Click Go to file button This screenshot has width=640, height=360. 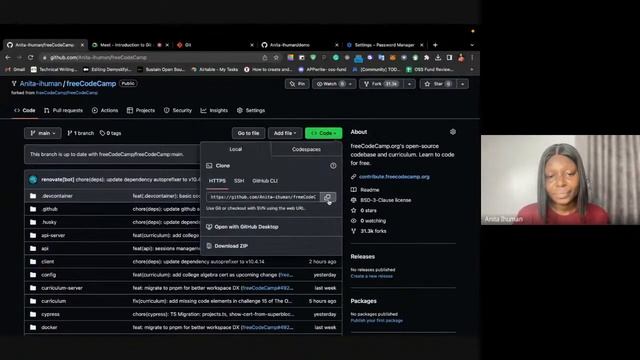tap(248, 133)
